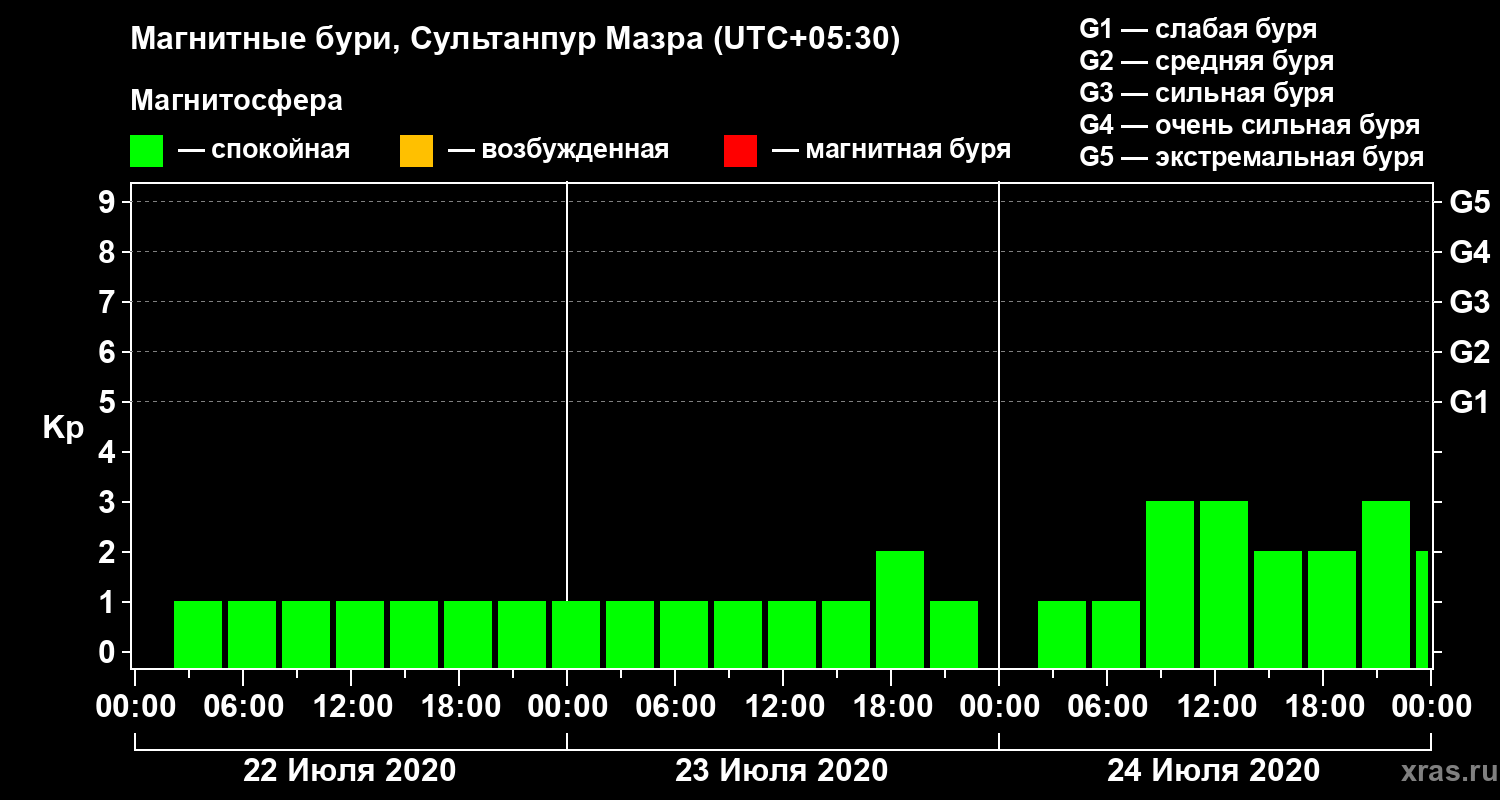Click the 'G4 — очень сильная буря' legend line
1500x800 pixels.
pyautogui.click(x=1250, y=125)
